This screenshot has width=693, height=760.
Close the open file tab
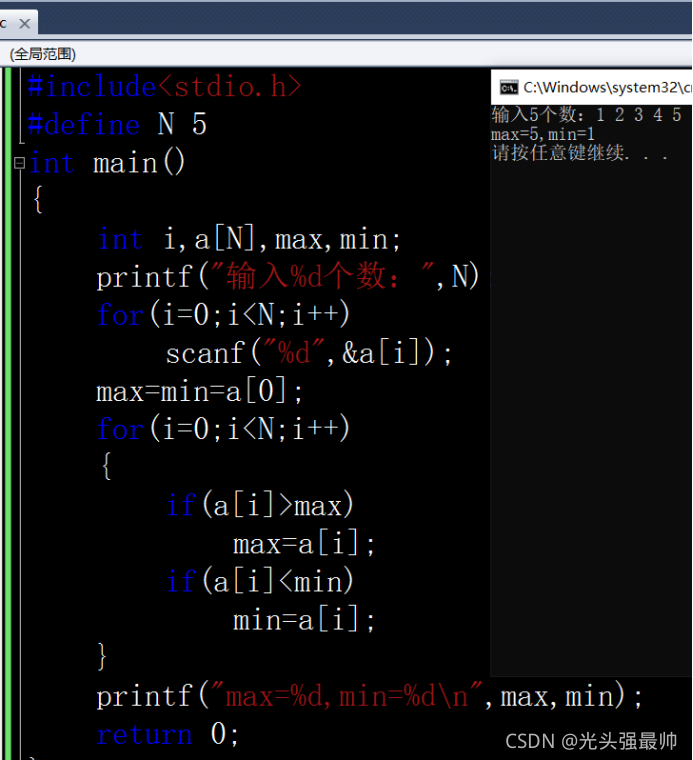click(25, 23)
